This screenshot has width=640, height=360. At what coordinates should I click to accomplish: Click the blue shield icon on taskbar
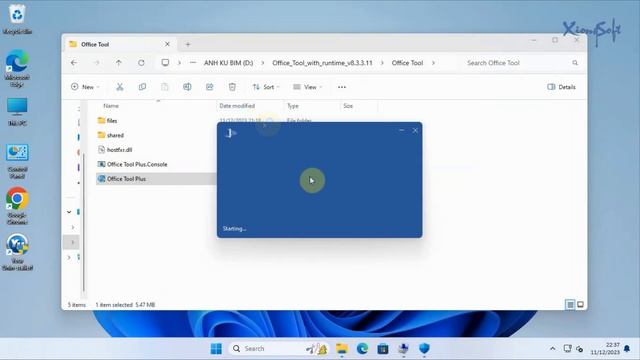coord(424,349)
